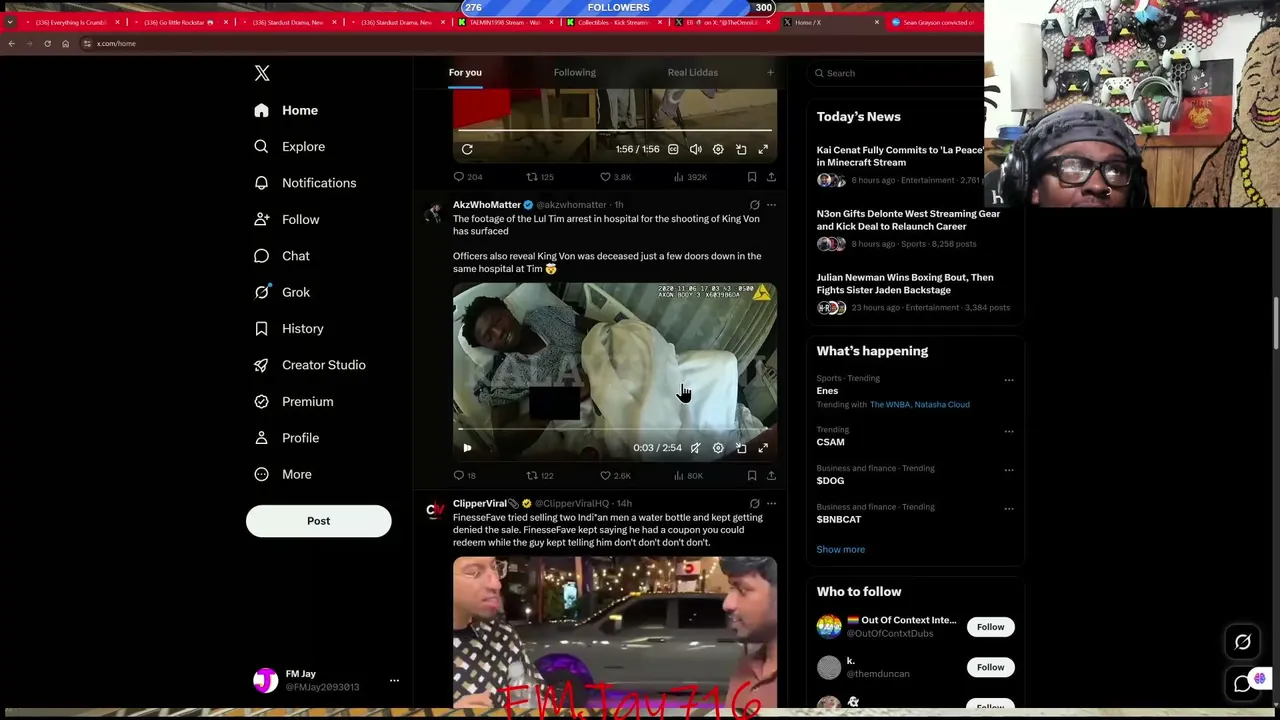Screen dimensions: 1280x720
Task: Open the Notifications page
Action: click(305, 183)
